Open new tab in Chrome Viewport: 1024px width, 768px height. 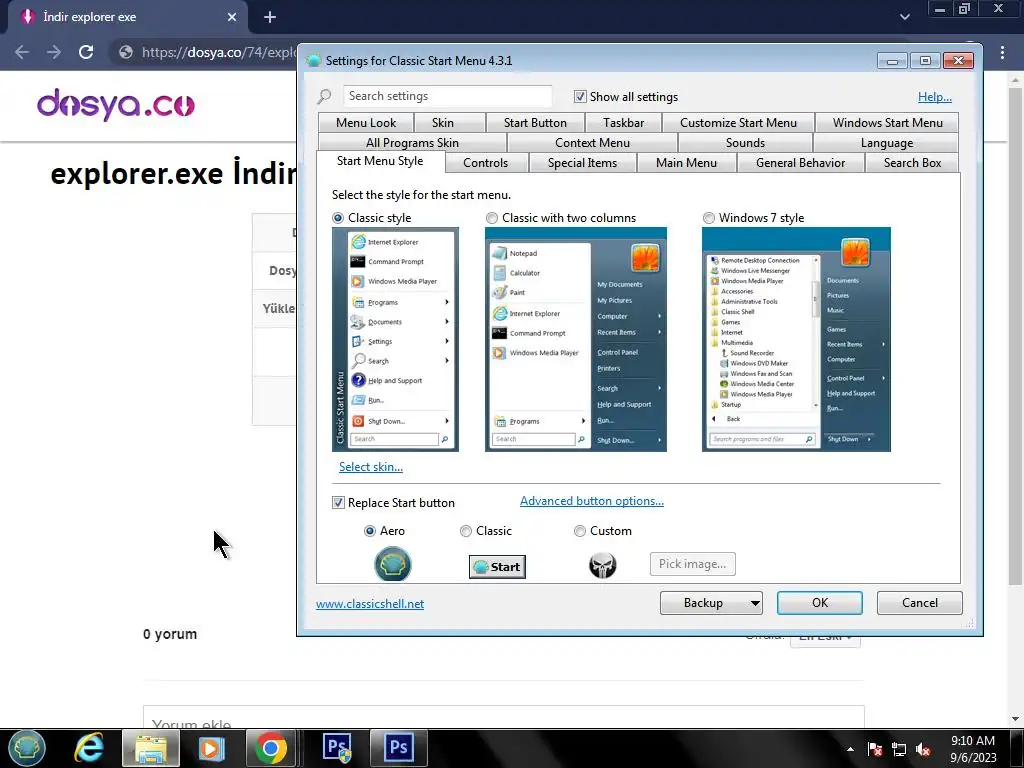pos(270,18)
